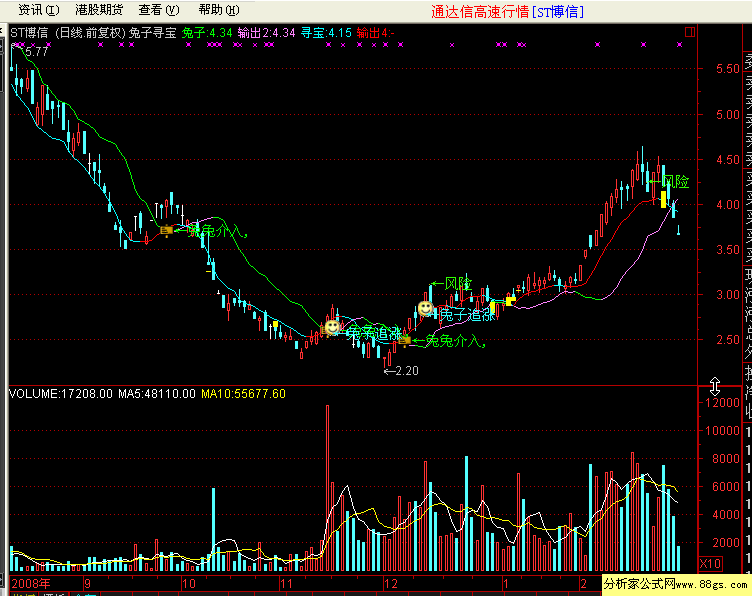Image resolution: width=752 pixels, height=596 pixels.
Task: Click the month 10 date axis label
Action: coord(188,584)
